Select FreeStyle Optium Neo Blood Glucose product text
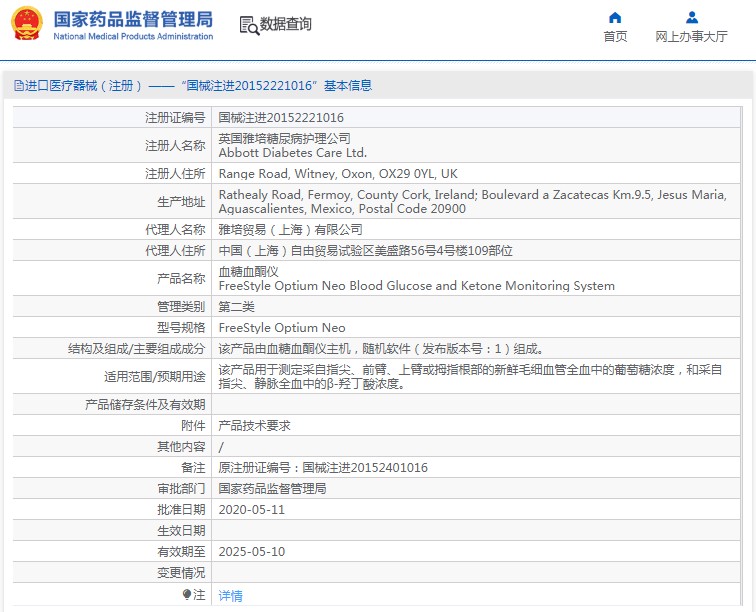The image size is (756, 612). 417,286
